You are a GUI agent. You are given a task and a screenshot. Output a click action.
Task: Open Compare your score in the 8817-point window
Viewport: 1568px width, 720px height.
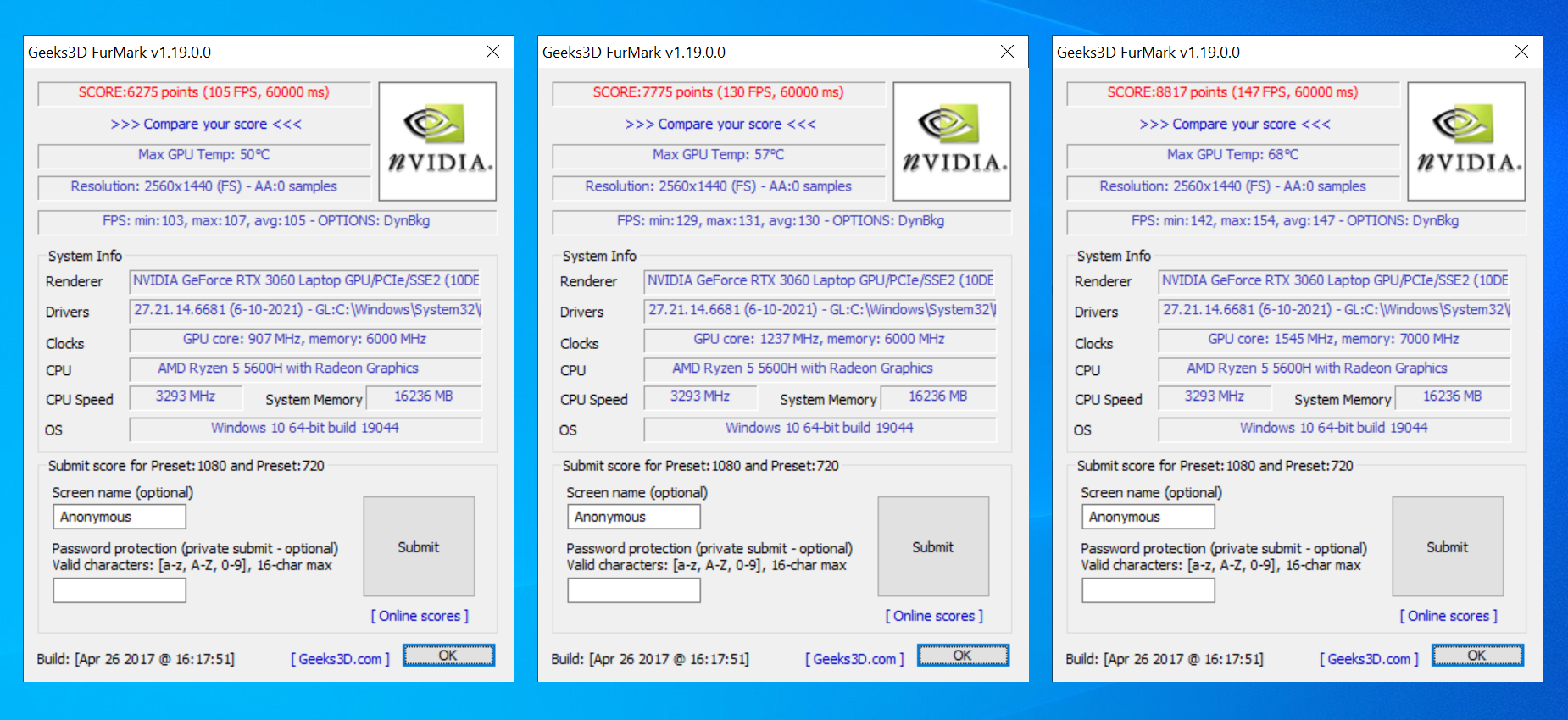[1234, 125]
